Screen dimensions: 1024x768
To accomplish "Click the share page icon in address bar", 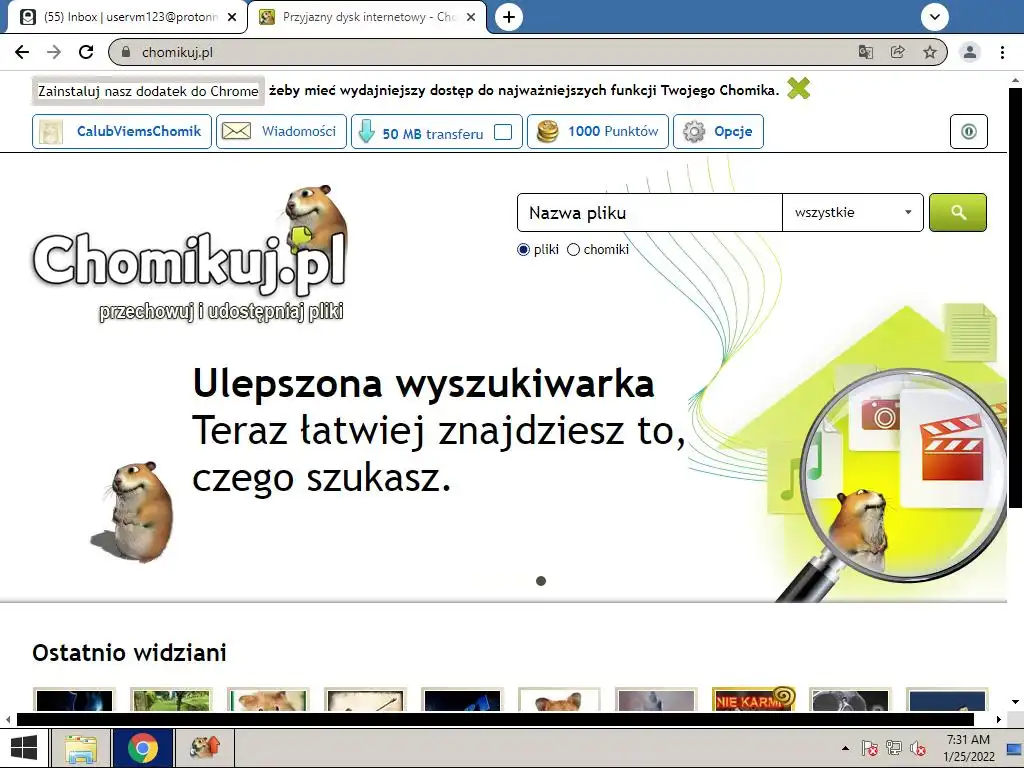I will 898,52.
